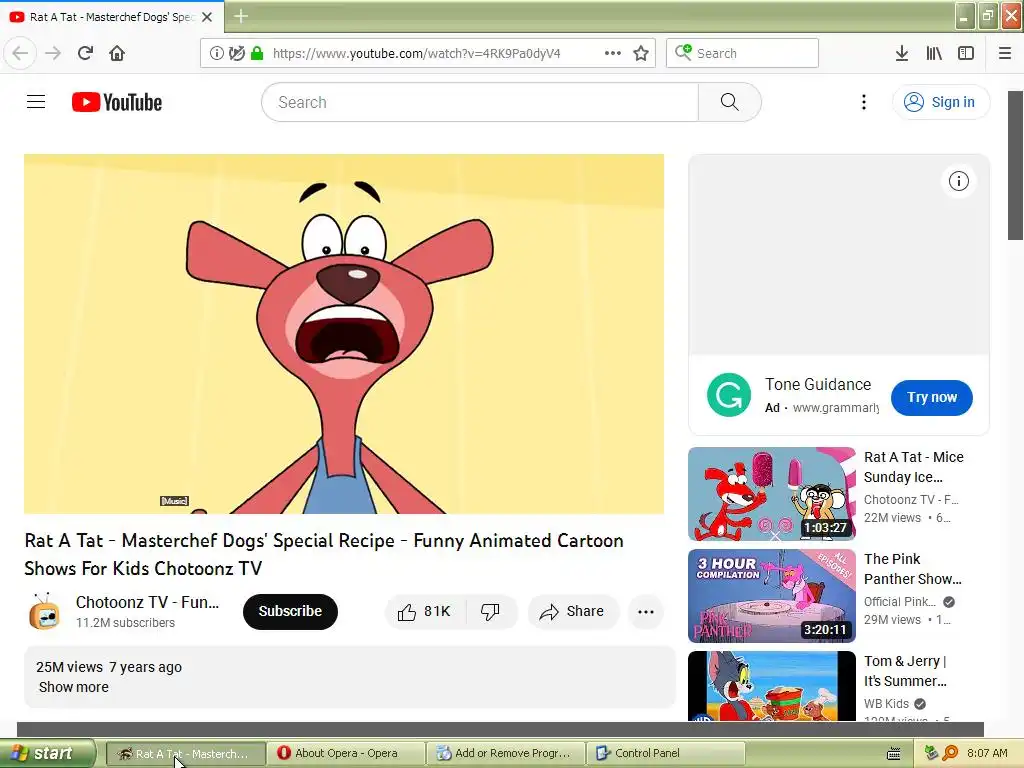This screenshot has width=1024, height=768.
Task: Switch to Add or Remove Programs taskbar item
Action: tap(506, 753)
